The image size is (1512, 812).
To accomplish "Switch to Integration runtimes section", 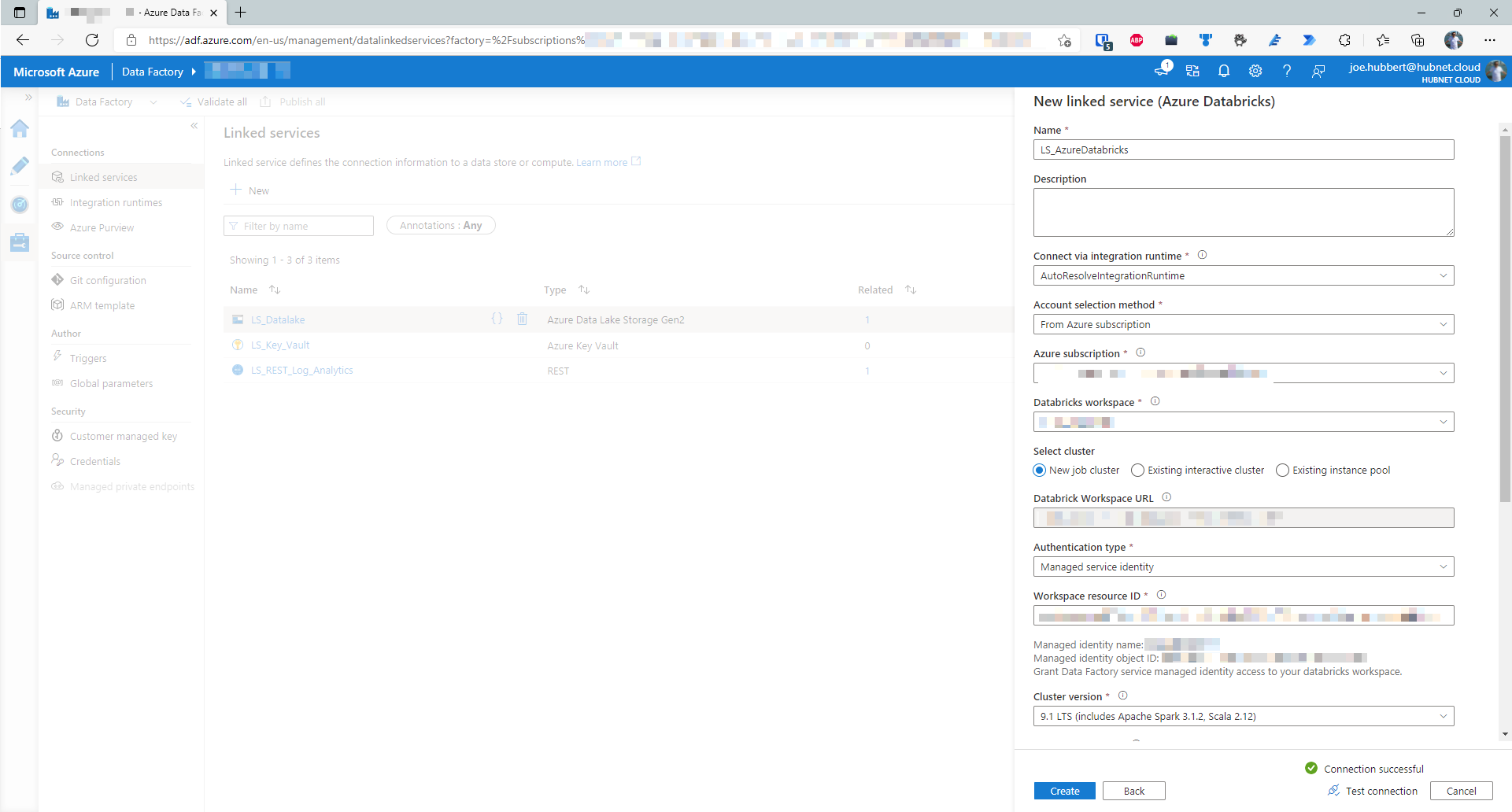I will pos(116,202).
